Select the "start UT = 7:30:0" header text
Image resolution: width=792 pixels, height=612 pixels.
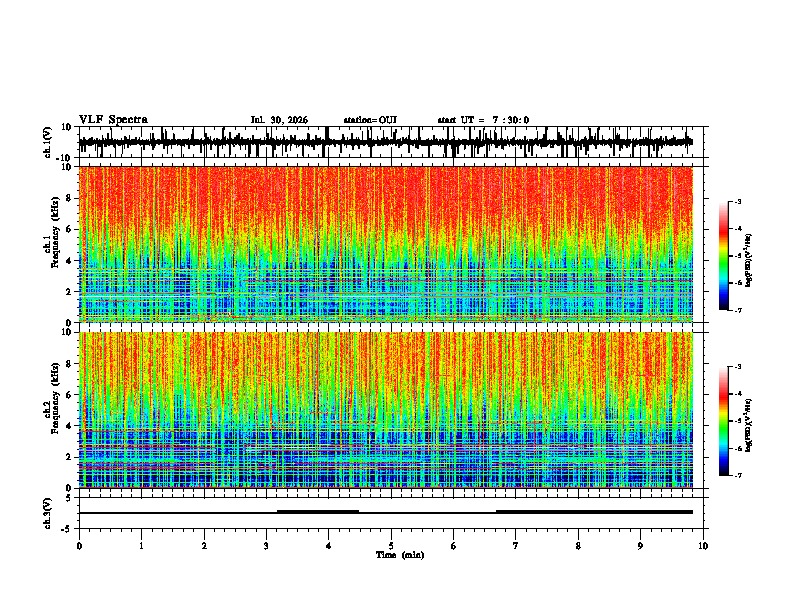[483, 120]
